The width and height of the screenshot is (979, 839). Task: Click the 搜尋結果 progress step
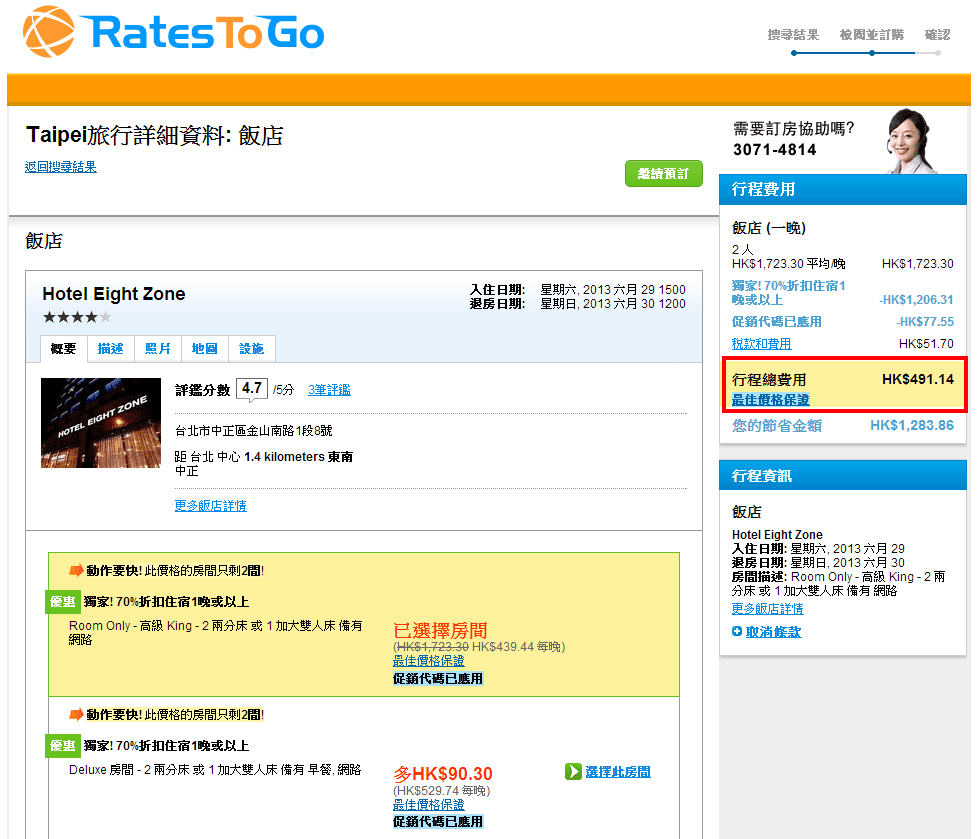793,35
